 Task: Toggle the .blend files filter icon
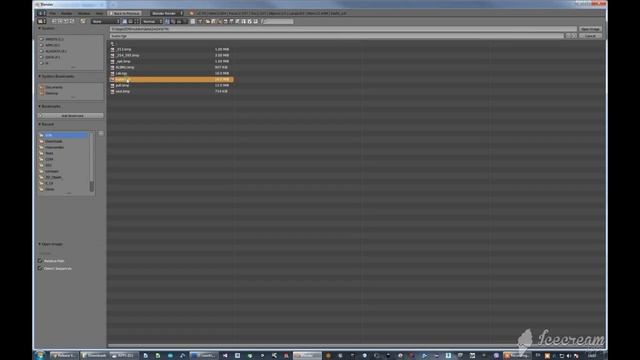[213, 21]
